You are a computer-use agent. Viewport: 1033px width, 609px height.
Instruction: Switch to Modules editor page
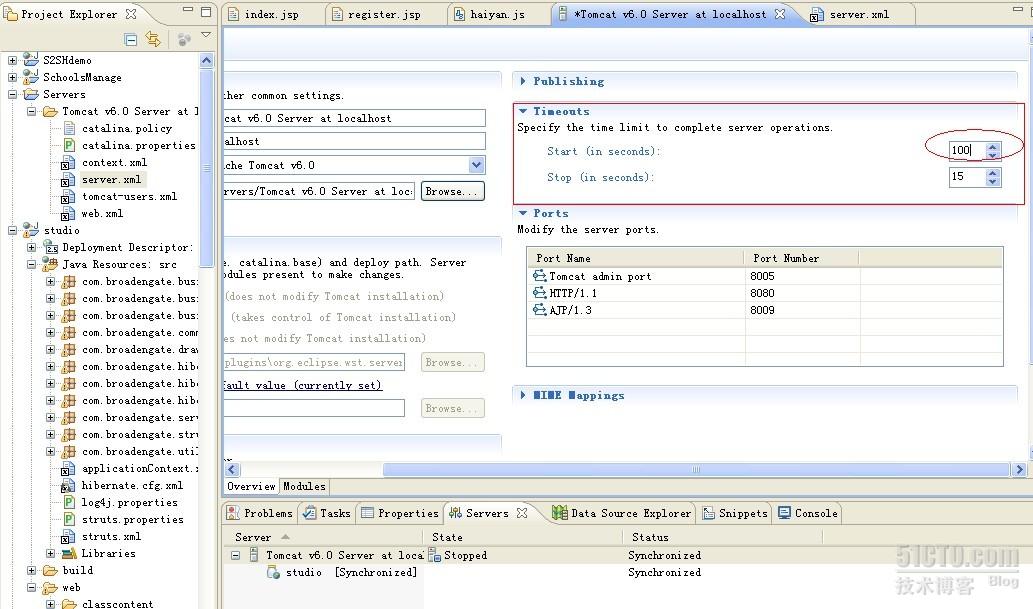tap(304, 486)
